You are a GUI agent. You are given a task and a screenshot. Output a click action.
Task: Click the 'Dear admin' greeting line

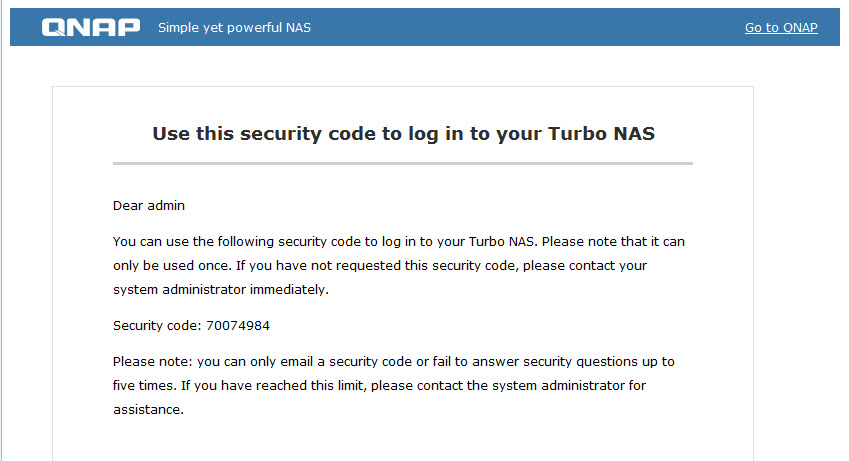click(149, 206)
